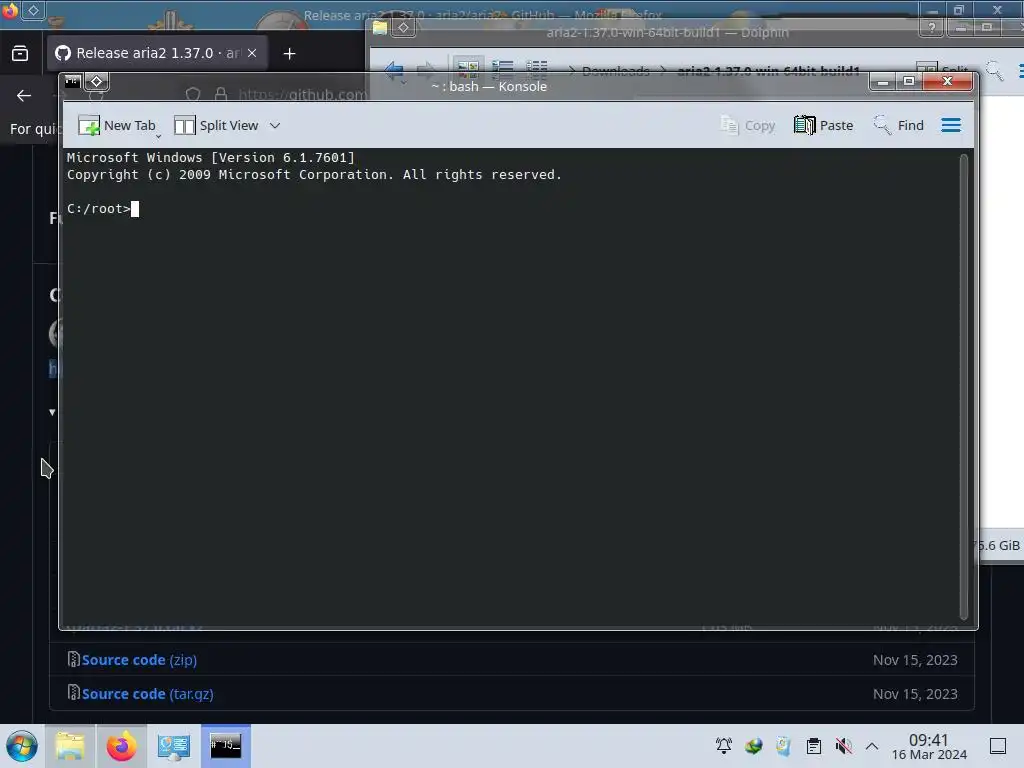Switch Dolphin to Icons view mode
The height and width of the screenshot is (768, 1024).
468,68
